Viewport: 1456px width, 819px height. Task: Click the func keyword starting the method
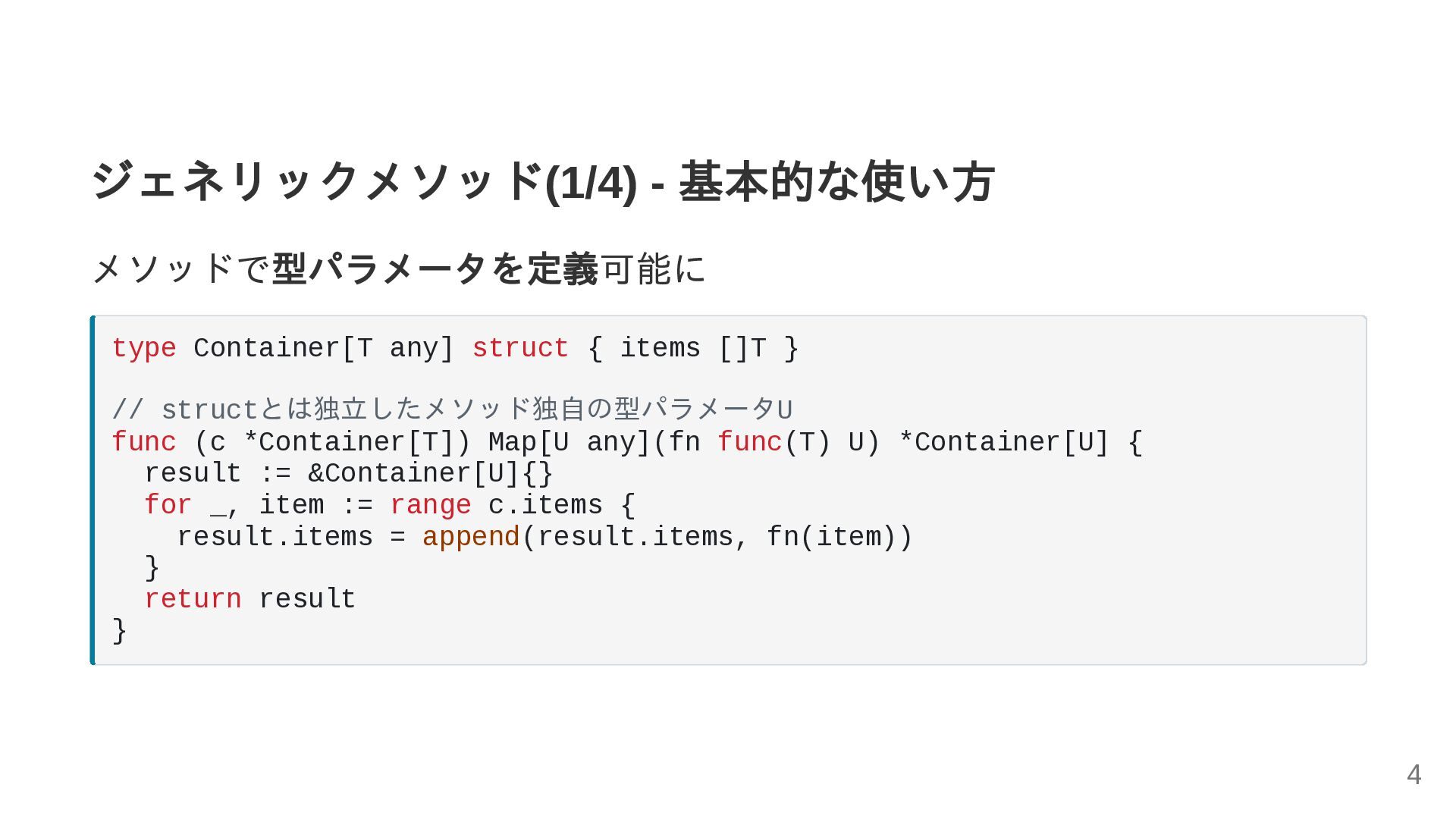tap(144, 442)
